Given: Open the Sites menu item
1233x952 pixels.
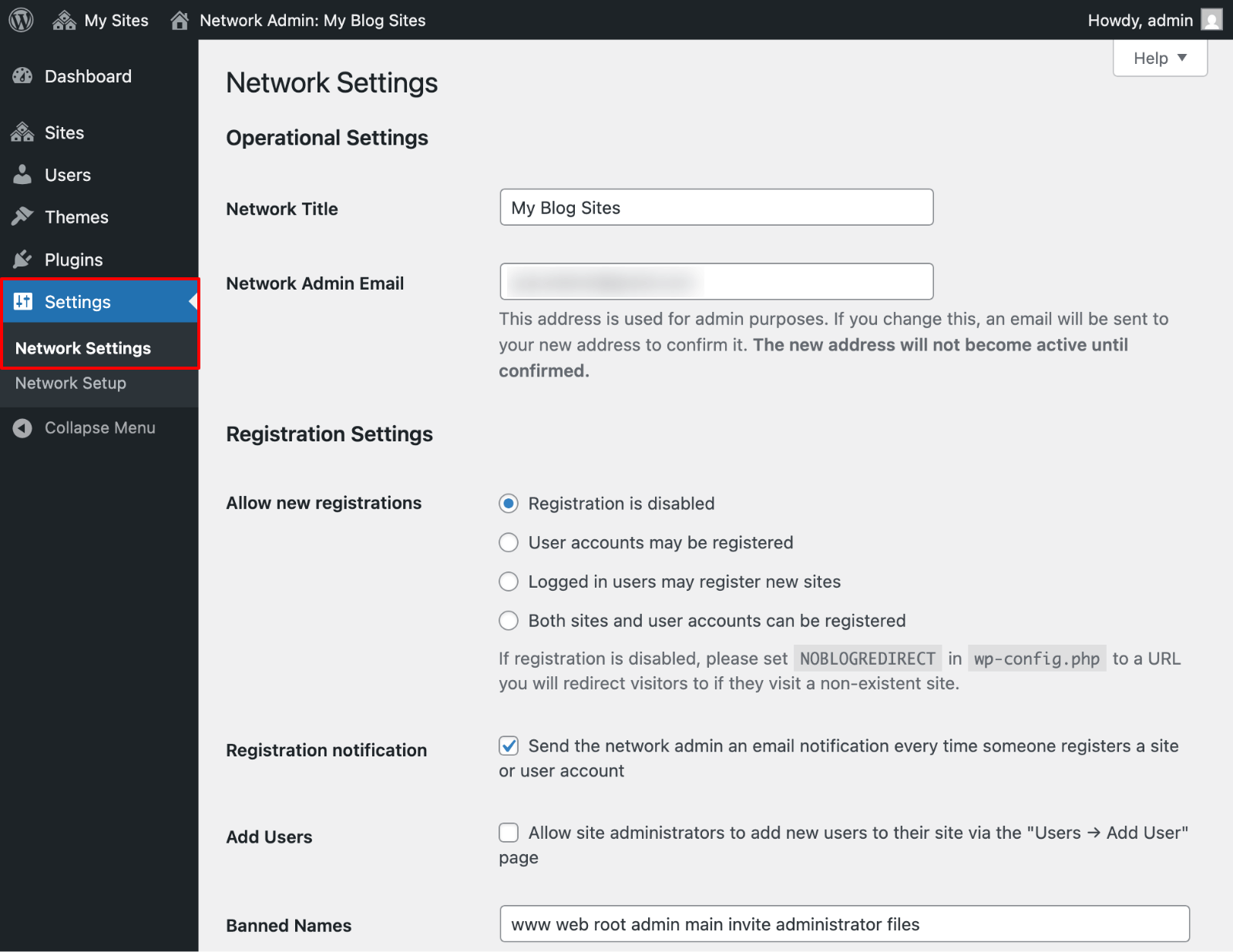Looking at the screenshot, I should [x=99, y=132].
